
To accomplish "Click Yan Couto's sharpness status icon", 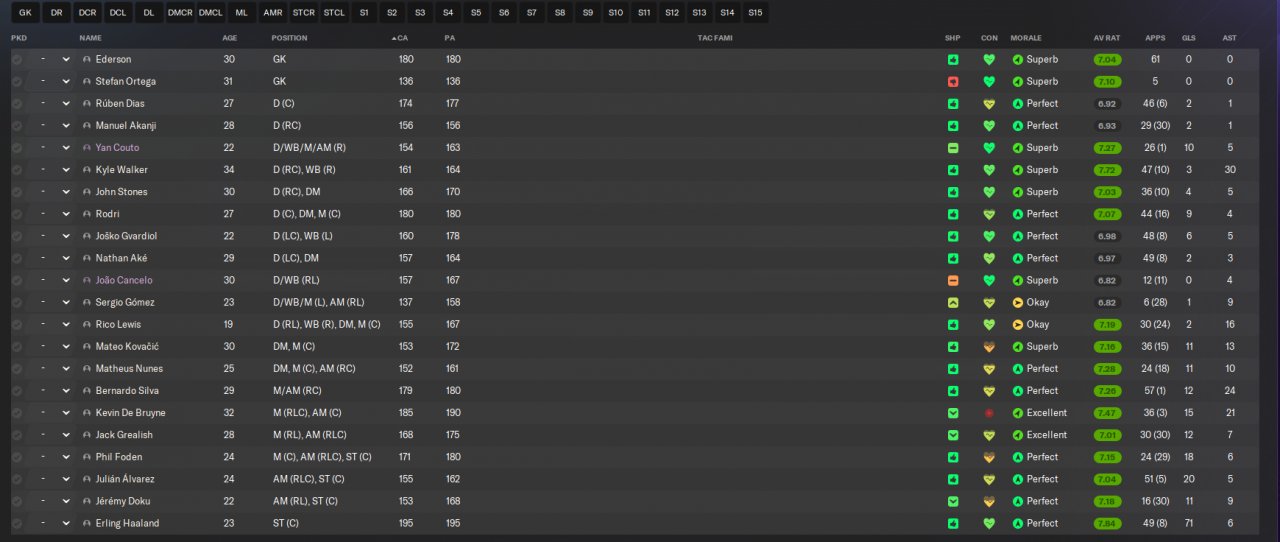I will tap(953, 148).
